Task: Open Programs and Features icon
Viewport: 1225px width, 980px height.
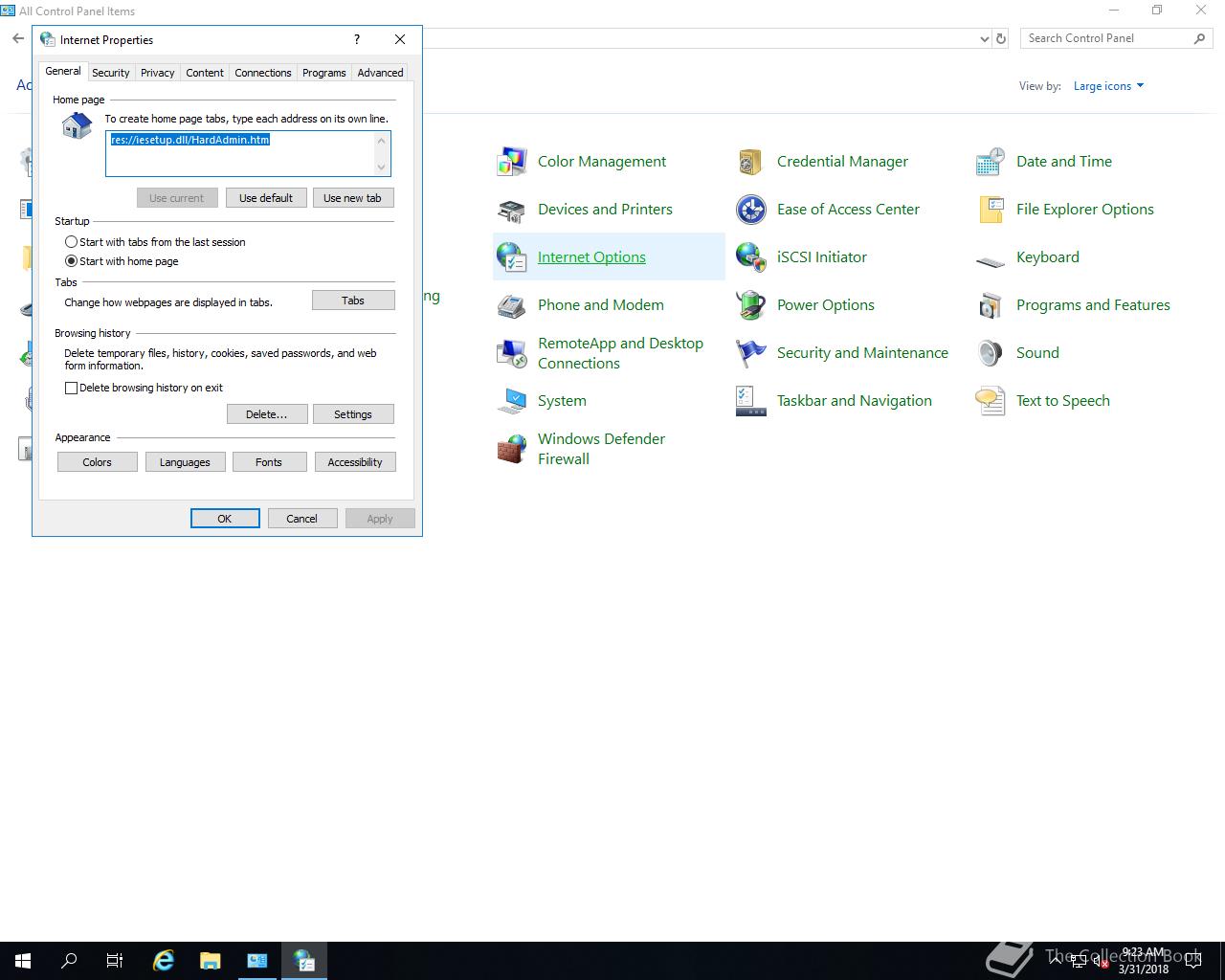Action: (991, 305)
